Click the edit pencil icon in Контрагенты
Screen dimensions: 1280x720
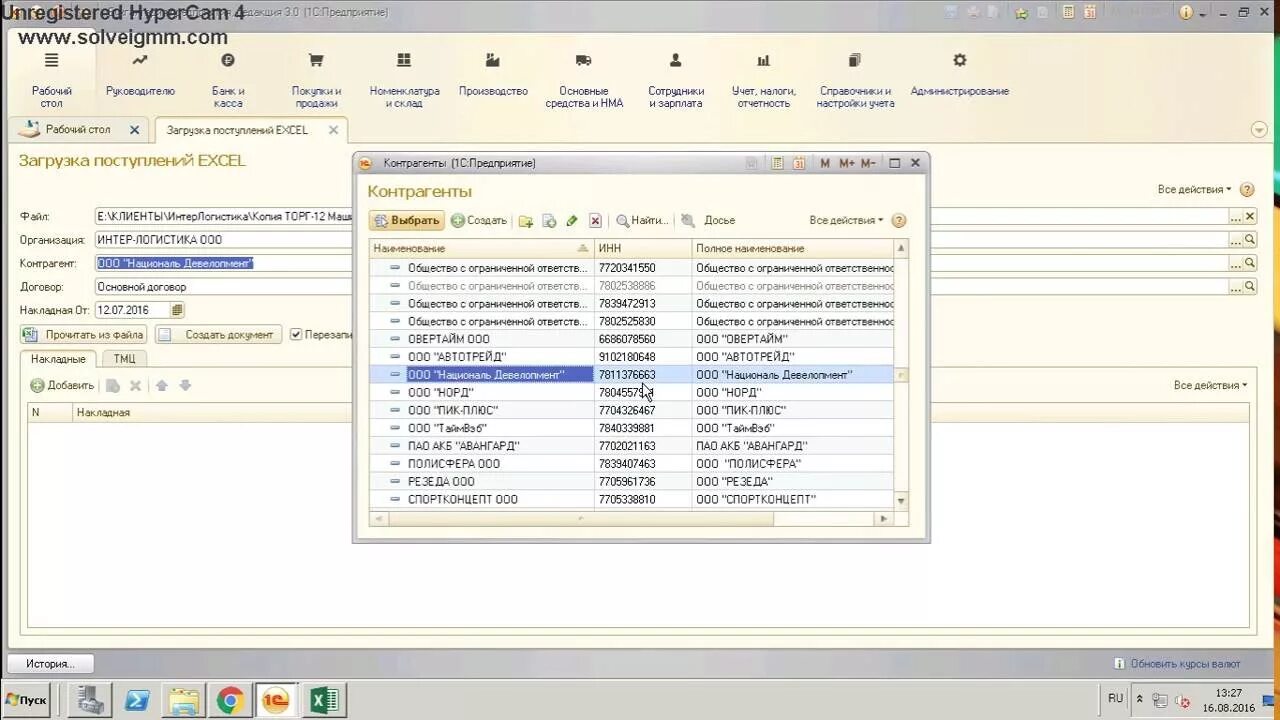click(572, 221)
